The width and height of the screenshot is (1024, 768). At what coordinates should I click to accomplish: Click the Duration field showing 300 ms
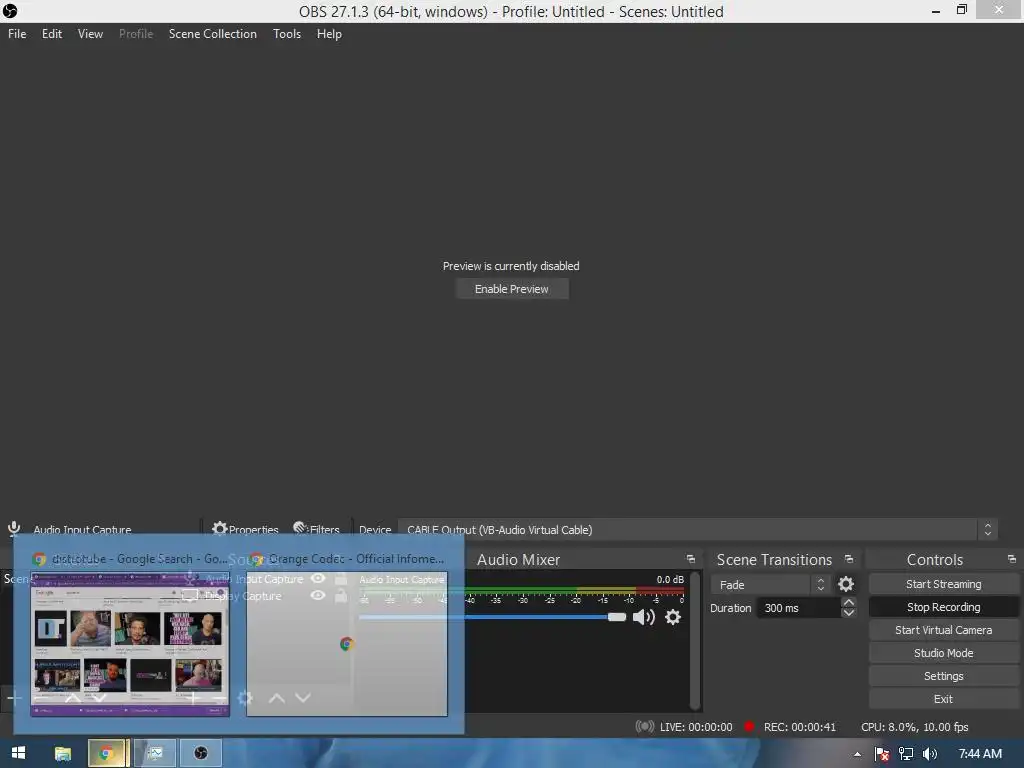click(799, 608)
